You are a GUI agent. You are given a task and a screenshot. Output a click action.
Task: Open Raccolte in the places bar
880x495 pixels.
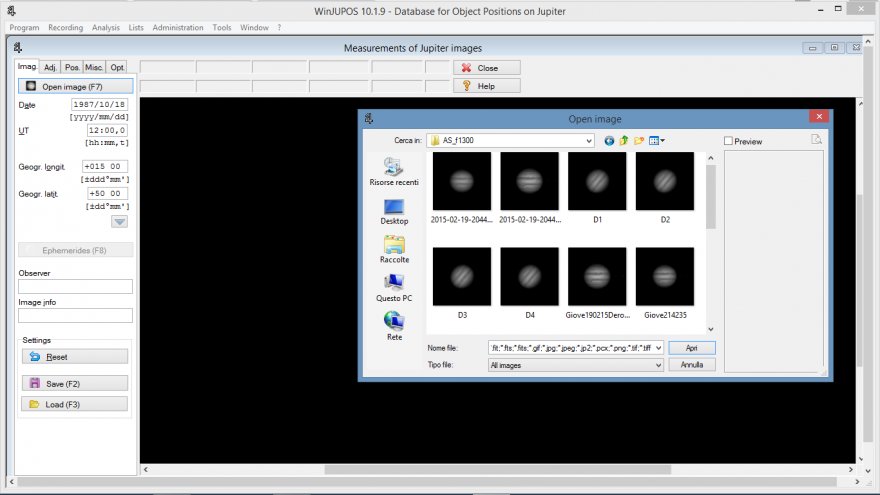(x=394, y=250)
